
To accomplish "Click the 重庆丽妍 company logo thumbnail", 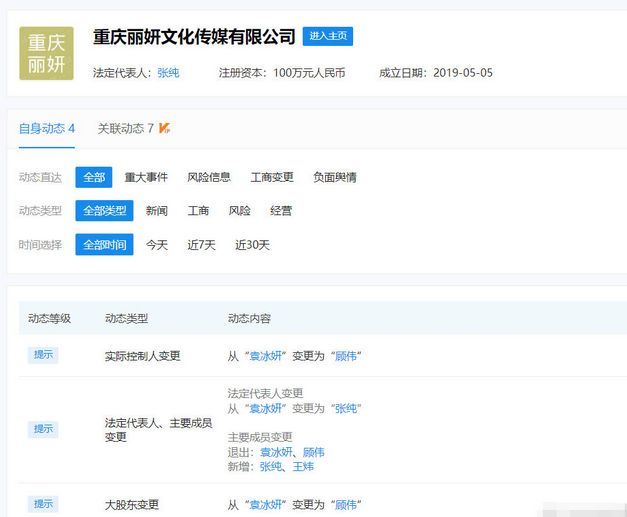I will click(x=46, y=53).
